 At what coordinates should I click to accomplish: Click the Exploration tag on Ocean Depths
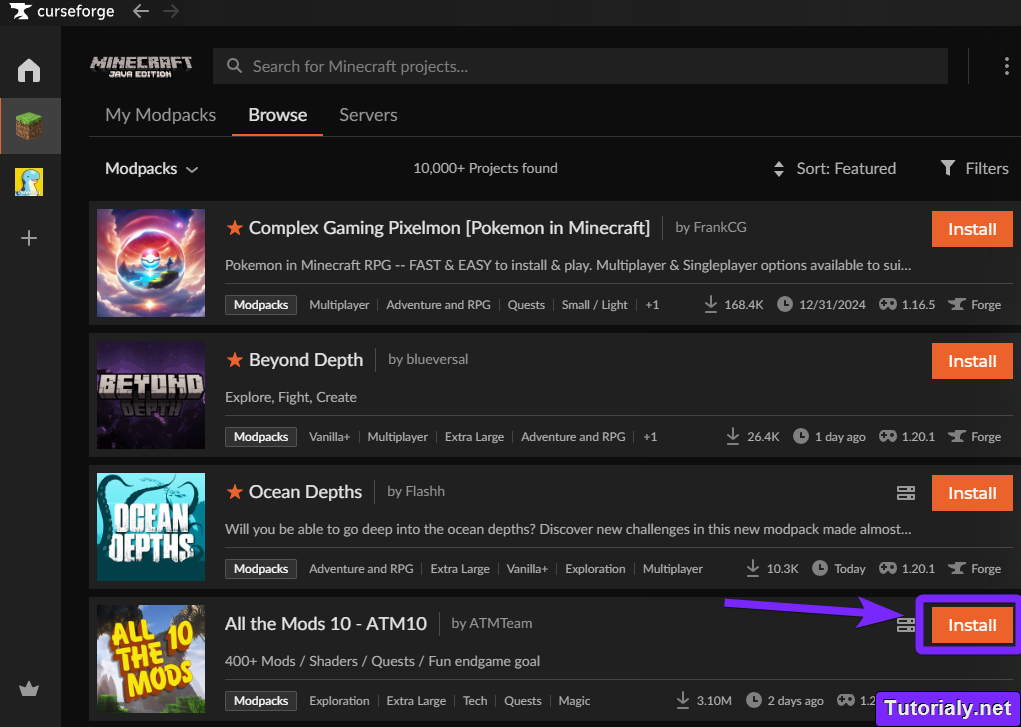(x=595, y=569)
